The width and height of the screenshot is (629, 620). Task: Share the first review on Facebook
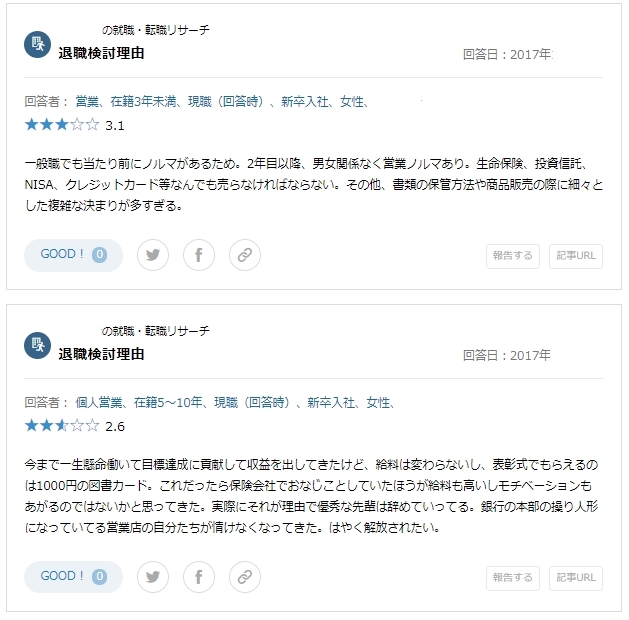(199, 255)
